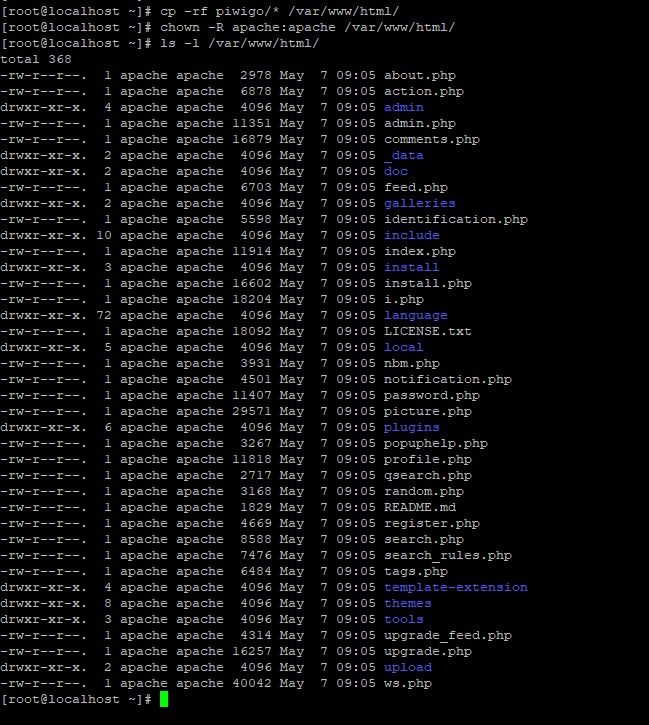
Task: Select the galleries directory name
Action: coord(420,203)
